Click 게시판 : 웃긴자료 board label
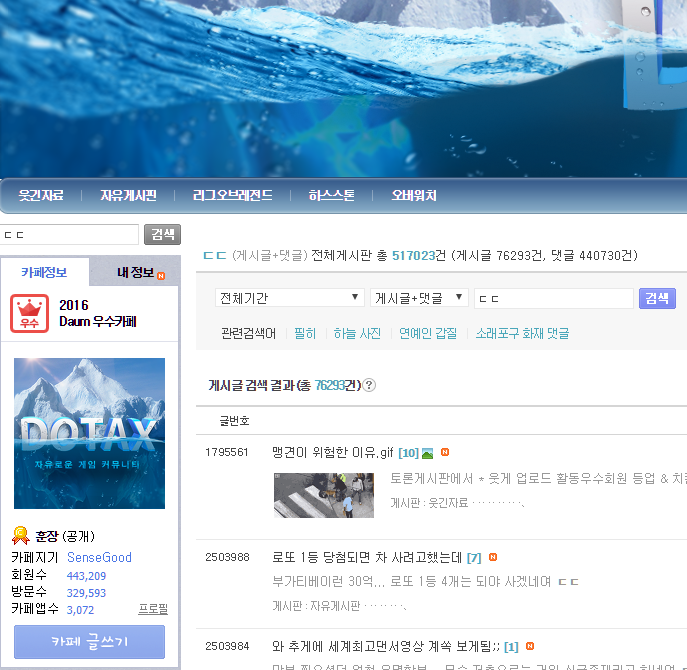 coord(429,503)
